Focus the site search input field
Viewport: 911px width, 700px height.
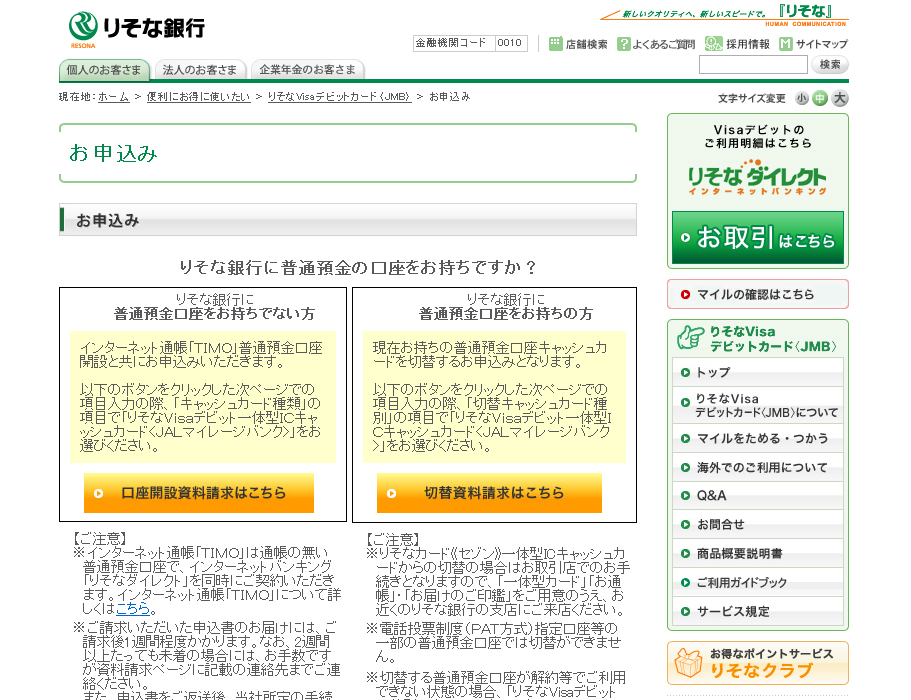pos(753,64)
